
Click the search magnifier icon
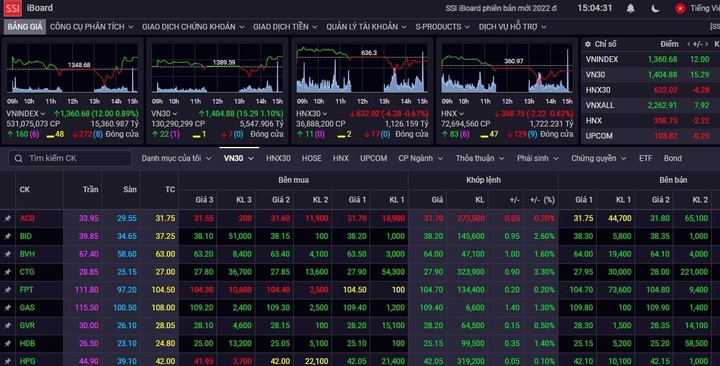pyautogui.click(x=18, y=158)
